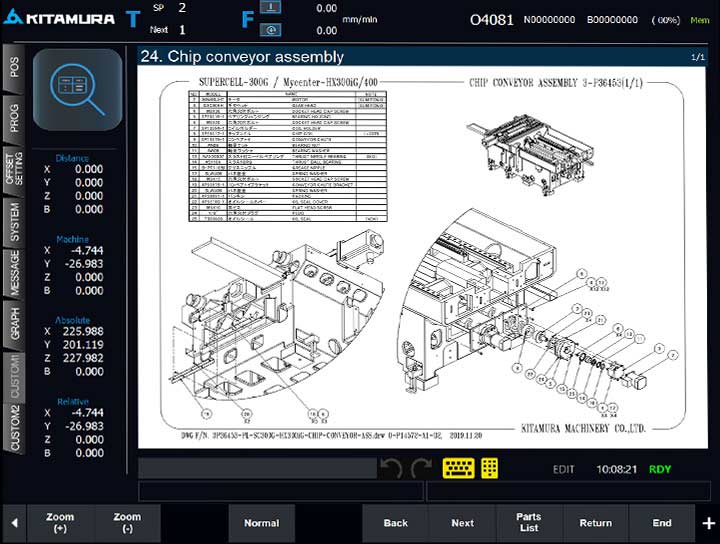Open the yellow on-screen keyboard icon
The image size is (720, 544).
tap(458, 468)
